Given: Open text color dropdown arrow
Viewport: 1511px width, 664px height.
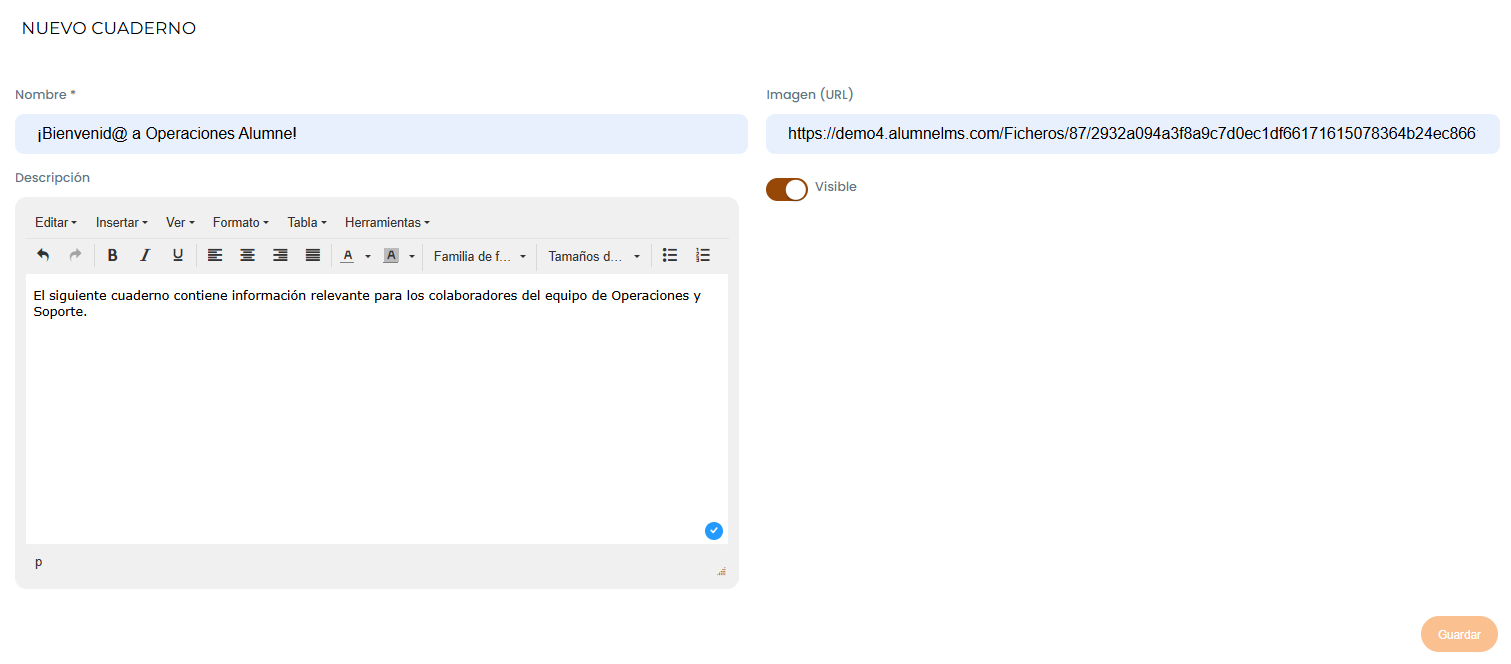Looking at the screenshot, I should coord(368,256).
